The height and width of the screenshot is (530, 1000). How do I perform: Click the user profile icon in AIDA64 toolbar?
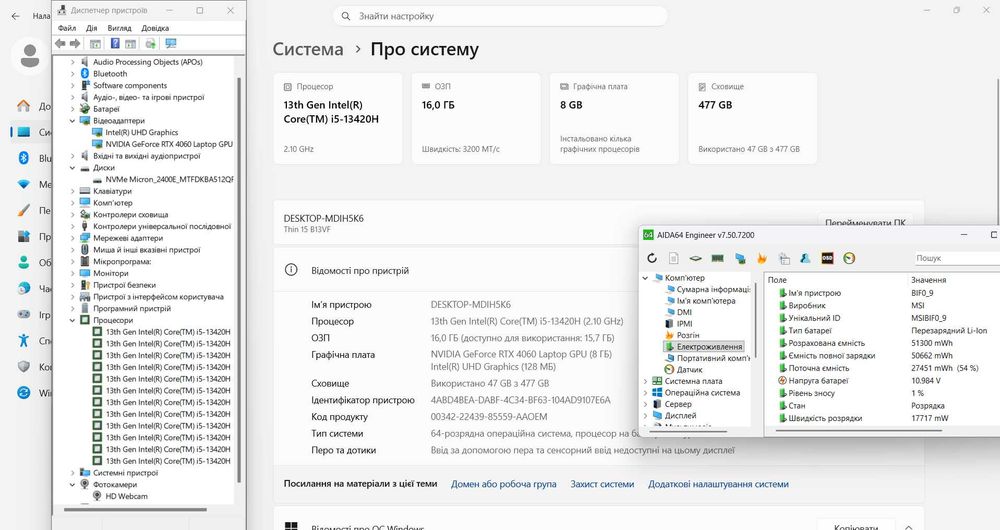click(805, 258)
